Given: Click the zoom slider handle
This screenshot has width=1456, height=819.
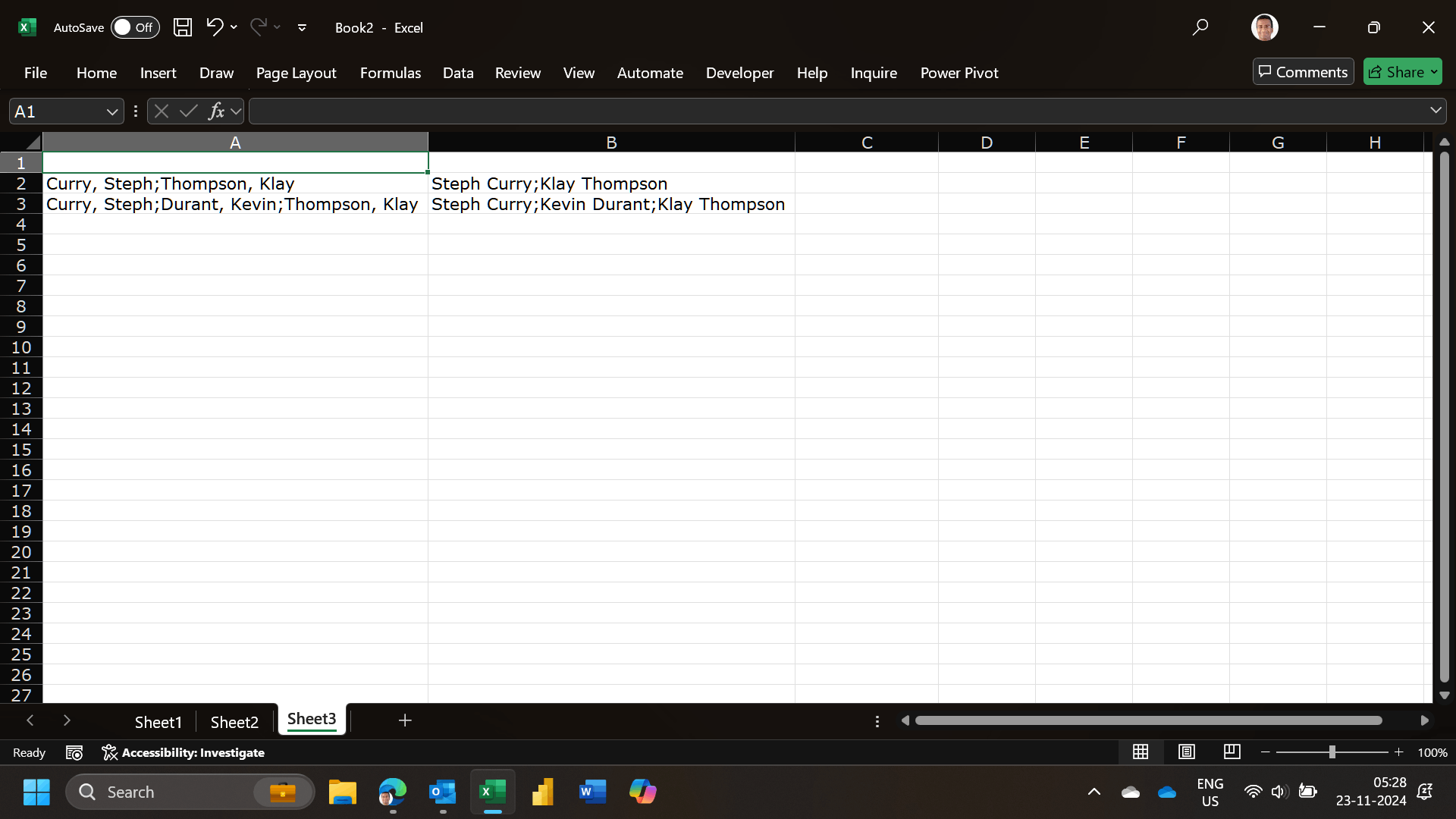Looking at the screenshot, I should (x=1332, y=752).
